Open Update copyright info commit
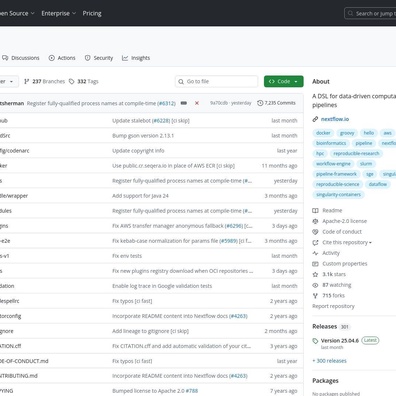The image size is (396, 396). pyautogui.click(x=138, y=151)
